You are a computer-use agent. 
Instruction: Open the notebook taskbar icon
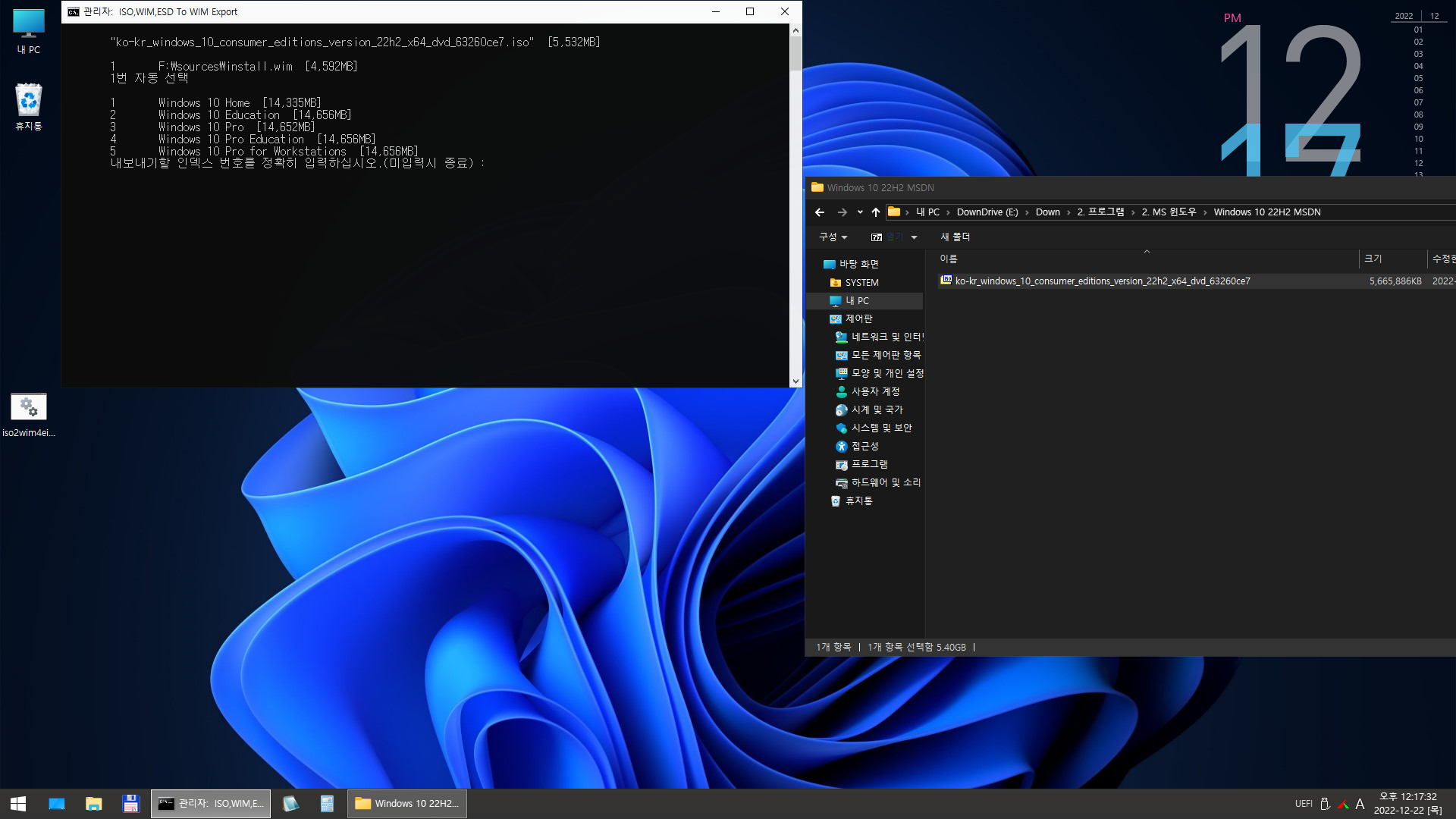point(290,804)
